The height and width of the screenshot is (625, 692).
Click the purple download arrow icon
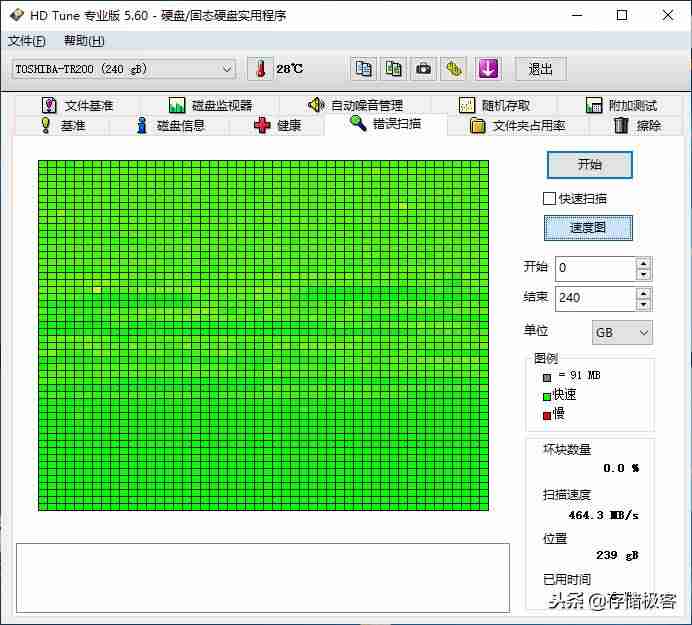(488, 69)
